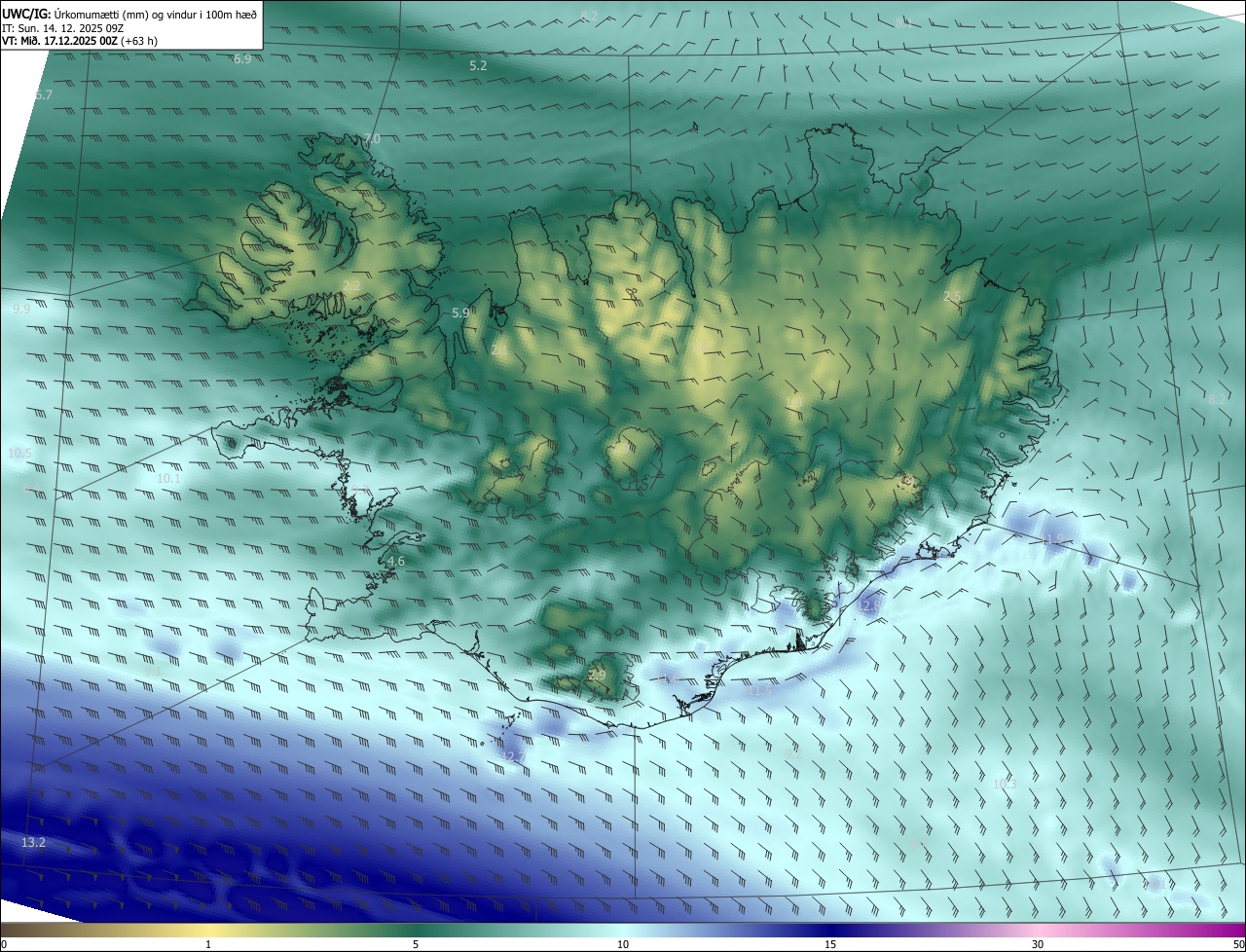This screenshot has width=1246, height=952.
Task: Click the colour scale tick label 0
Action: click(3, 944)
